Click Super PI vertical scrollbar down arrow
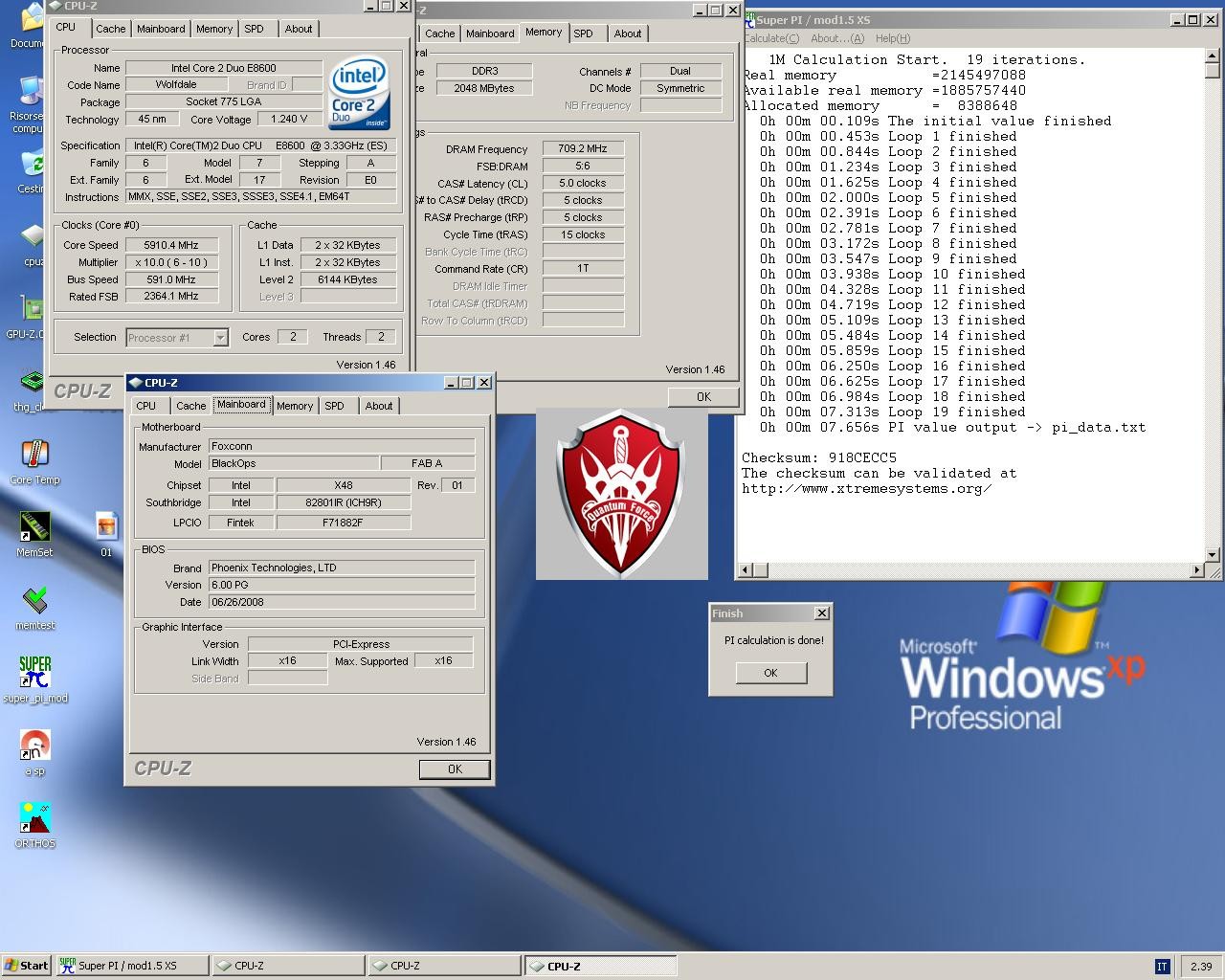 click(1213, 554)
